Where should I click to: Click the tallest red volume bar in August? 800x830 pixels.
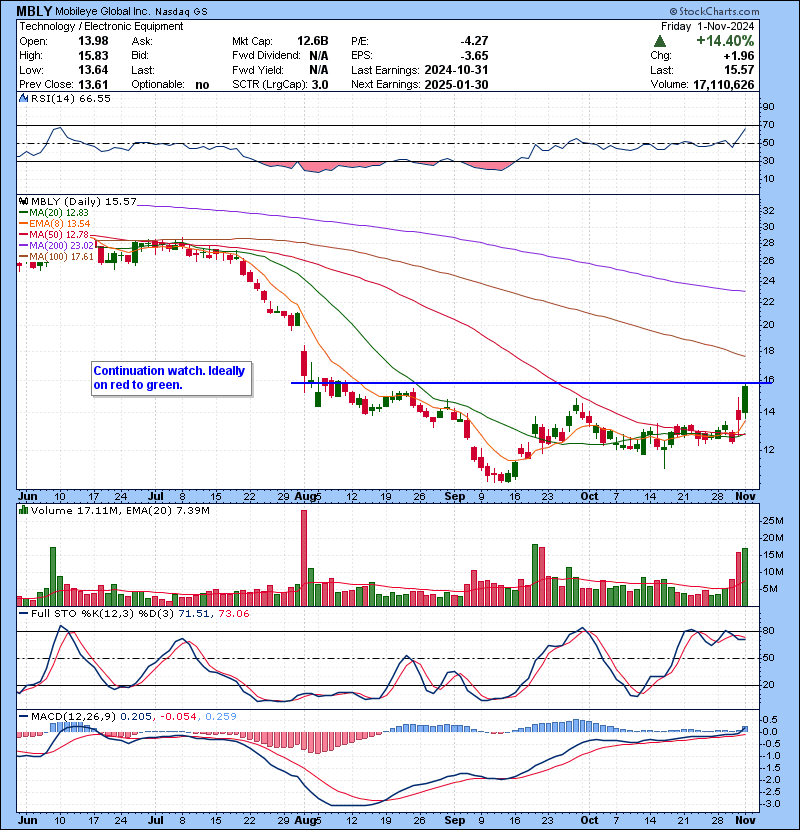(x=304, y=558)
